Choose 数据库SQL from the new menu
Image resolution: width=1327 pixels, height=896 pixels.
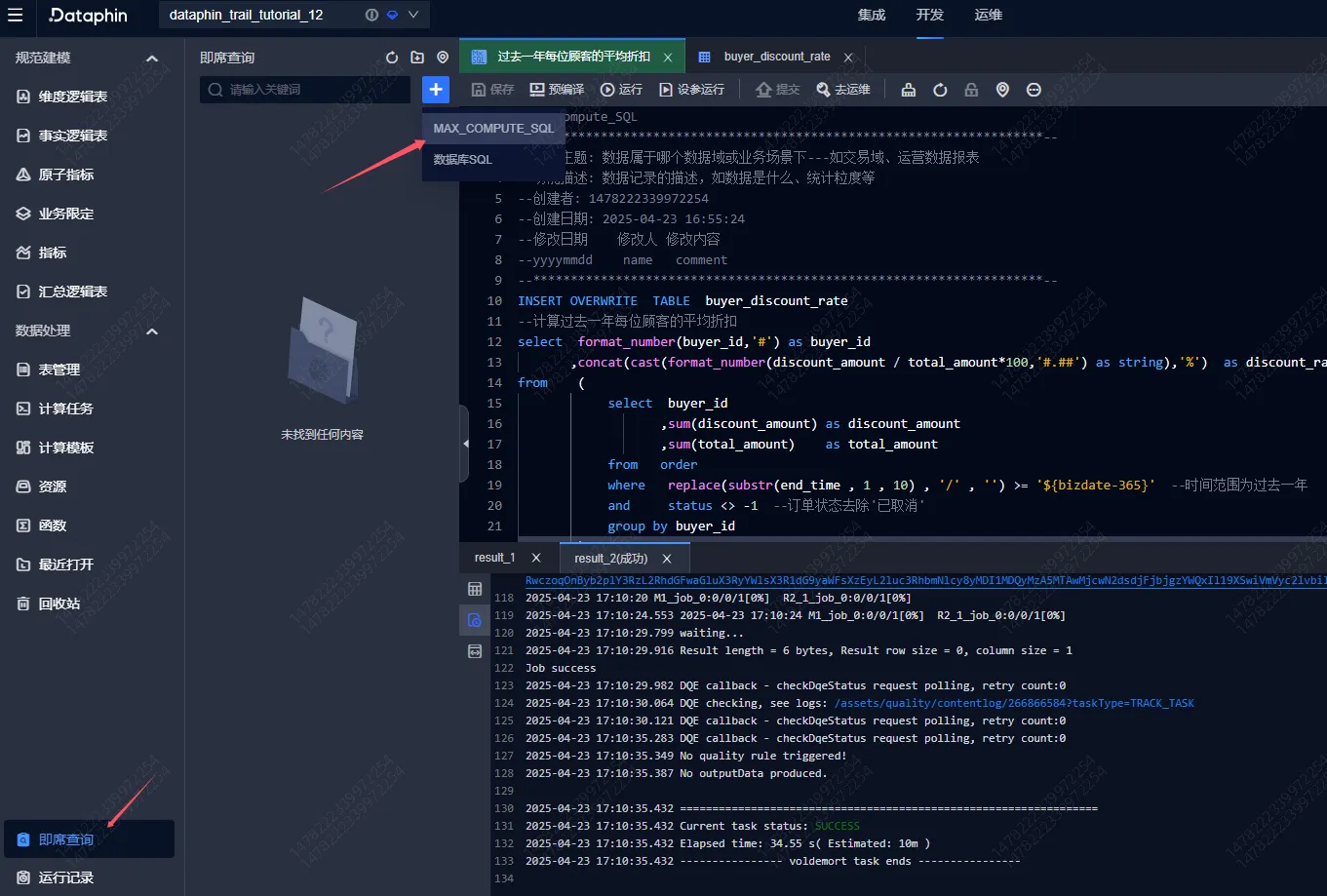(x=493, y=159)
